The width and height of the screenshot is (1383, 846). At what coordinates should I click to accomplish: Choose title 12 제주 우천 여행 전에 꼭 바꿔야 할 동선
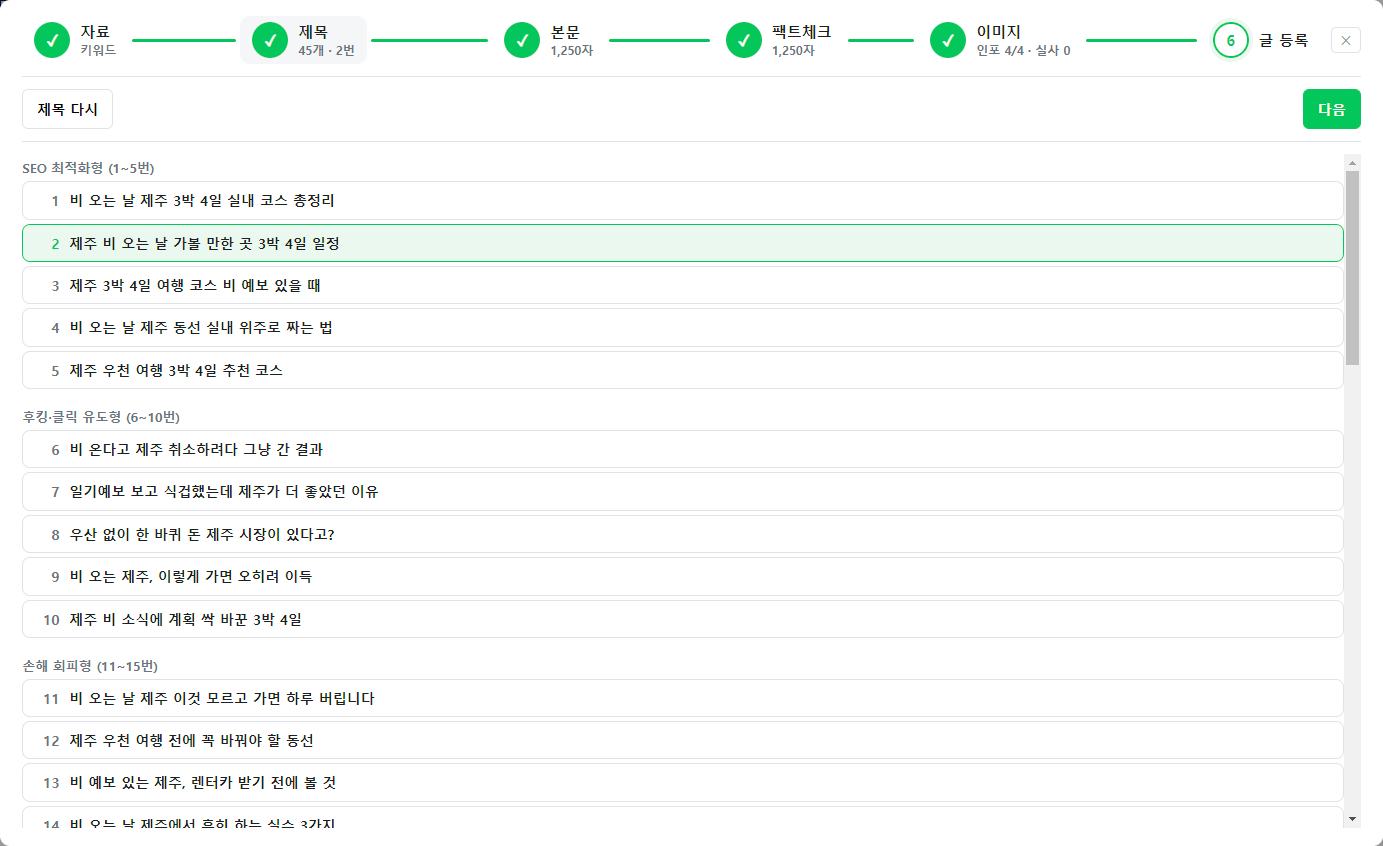pyautogui.click(x=682, y=741)
